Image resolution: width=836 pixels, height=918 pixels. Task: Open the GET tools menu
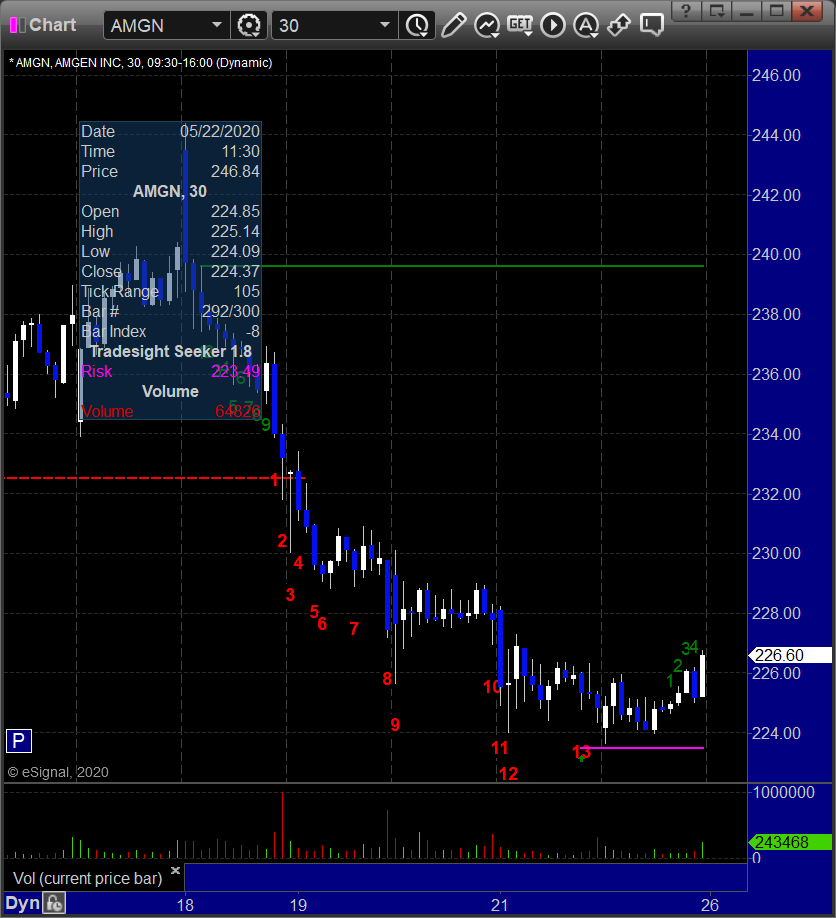pyautogui.click(x=520, y=25)
